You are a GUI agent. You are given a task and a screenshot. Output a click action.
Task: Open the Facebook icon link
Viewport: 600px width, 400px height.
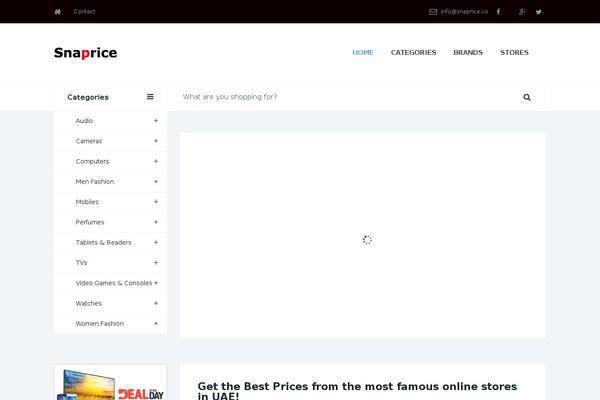(498, 12)
